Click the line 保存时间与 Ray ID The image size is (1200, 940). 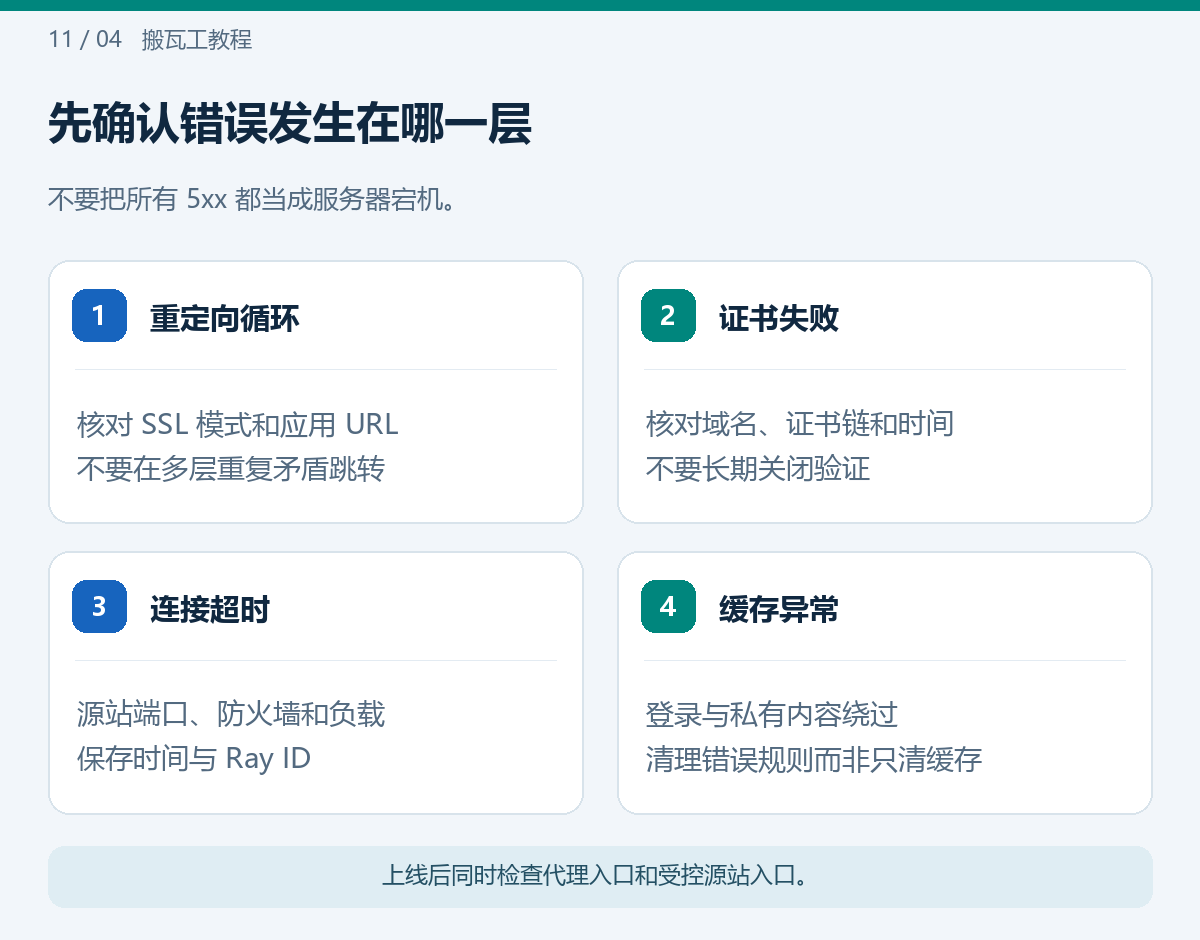[x=194, y=759]
